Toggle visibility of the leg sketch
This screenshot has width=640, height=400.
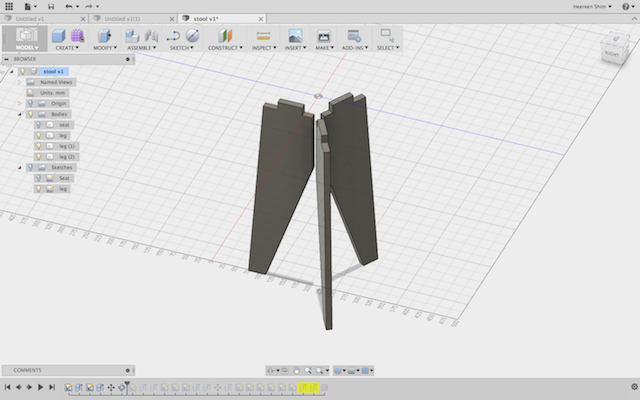(x=39, y=189)
